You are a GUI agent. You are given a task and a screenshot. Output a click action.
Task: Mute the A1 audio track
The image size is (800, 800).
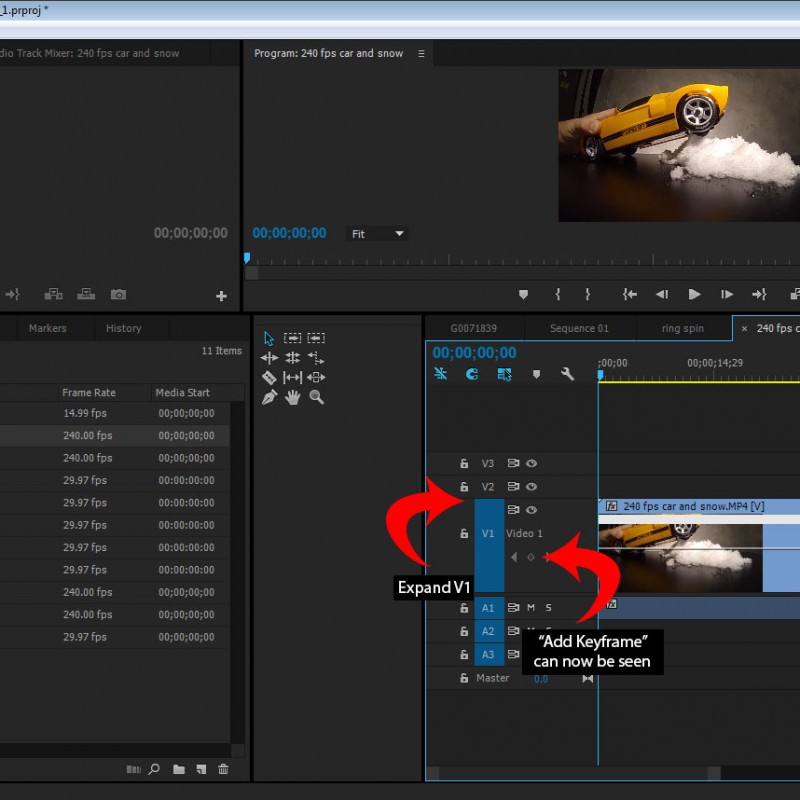531,607
